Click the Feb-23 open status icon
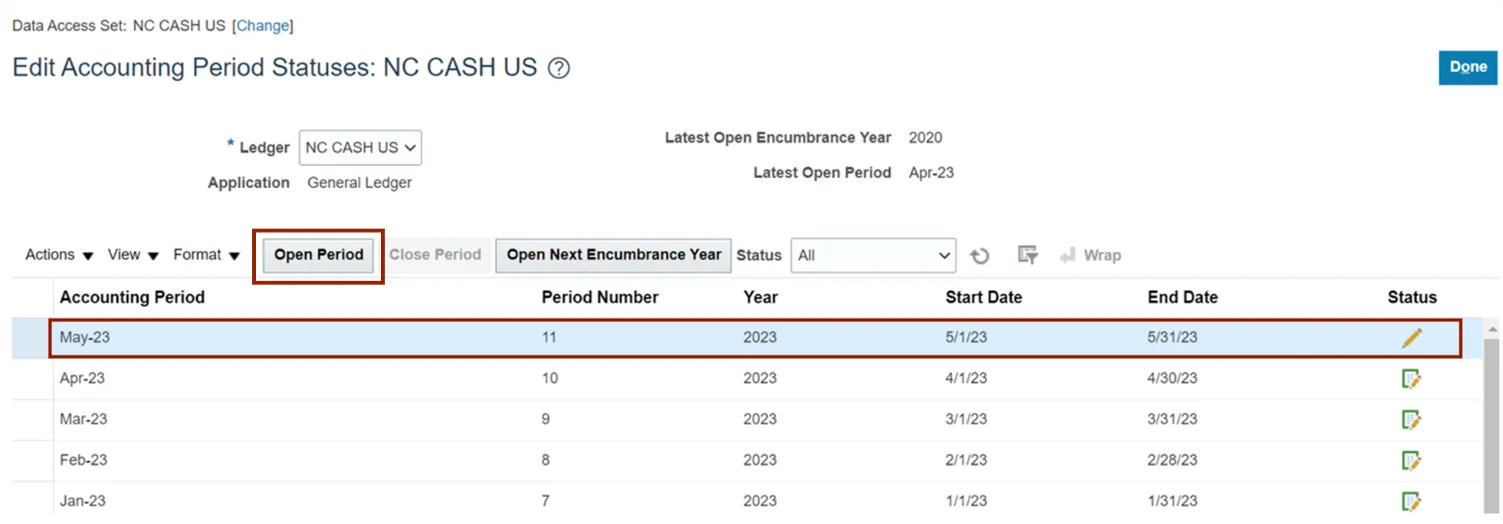 point(1411,461)
